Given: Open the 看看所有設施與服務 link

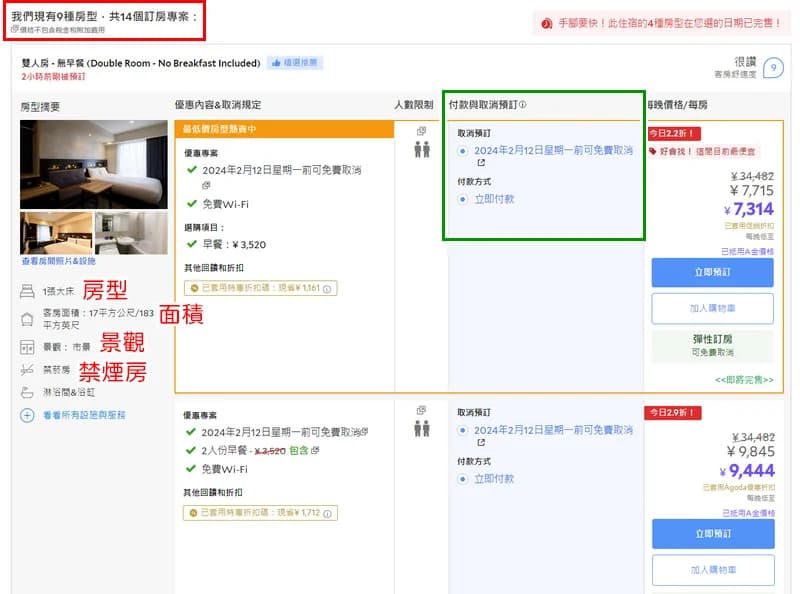Looking at the screenshot, I should [x=84, y=415].
